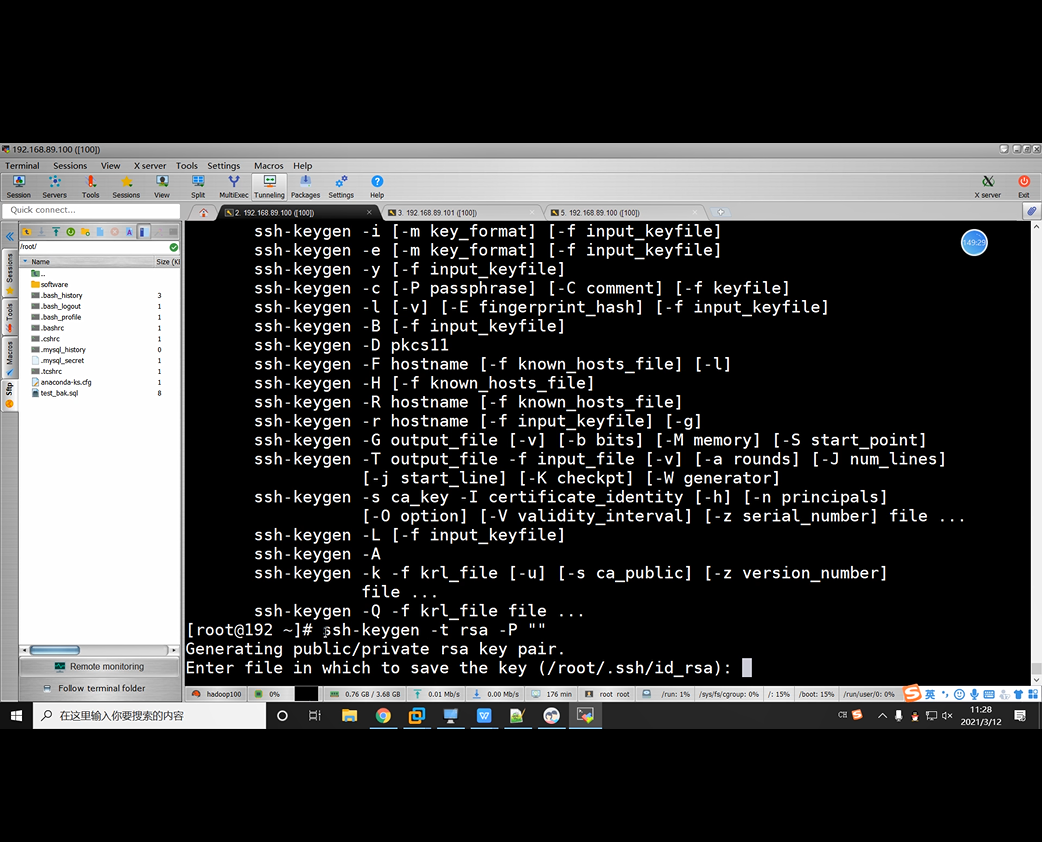Click the Remote monitoring button
The height and width of the screenshot is (842, 1042).
[x=99, y=667]
